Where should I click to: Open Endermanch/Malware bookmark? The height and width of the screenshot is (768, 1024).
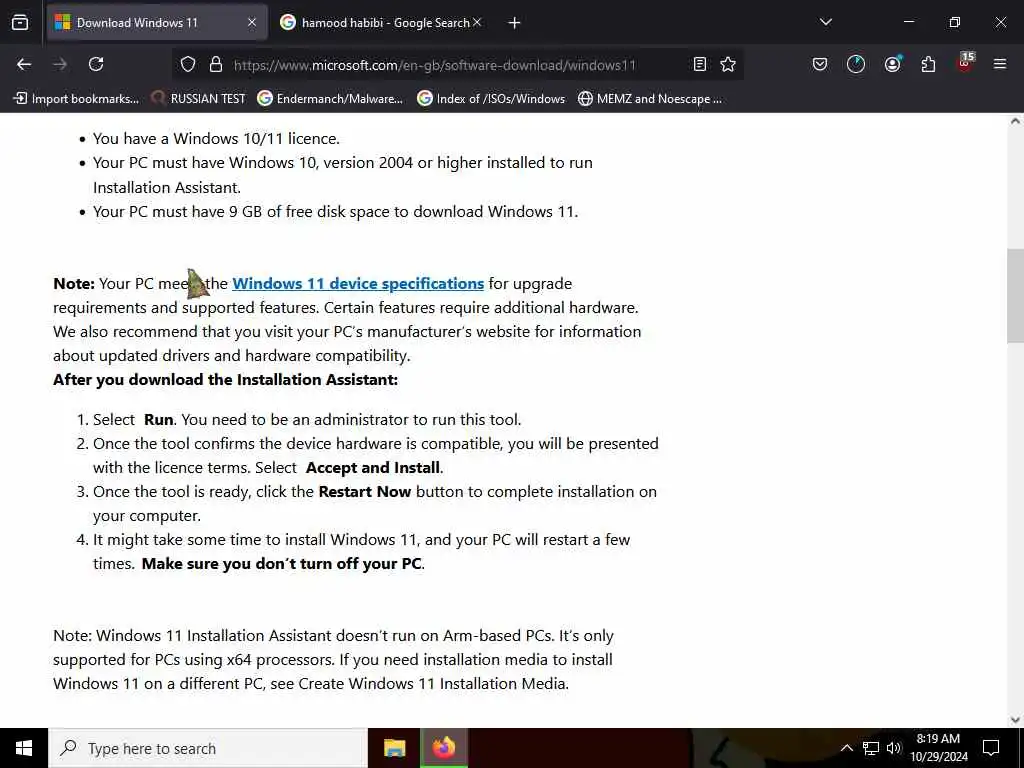(x=330, y=99)
